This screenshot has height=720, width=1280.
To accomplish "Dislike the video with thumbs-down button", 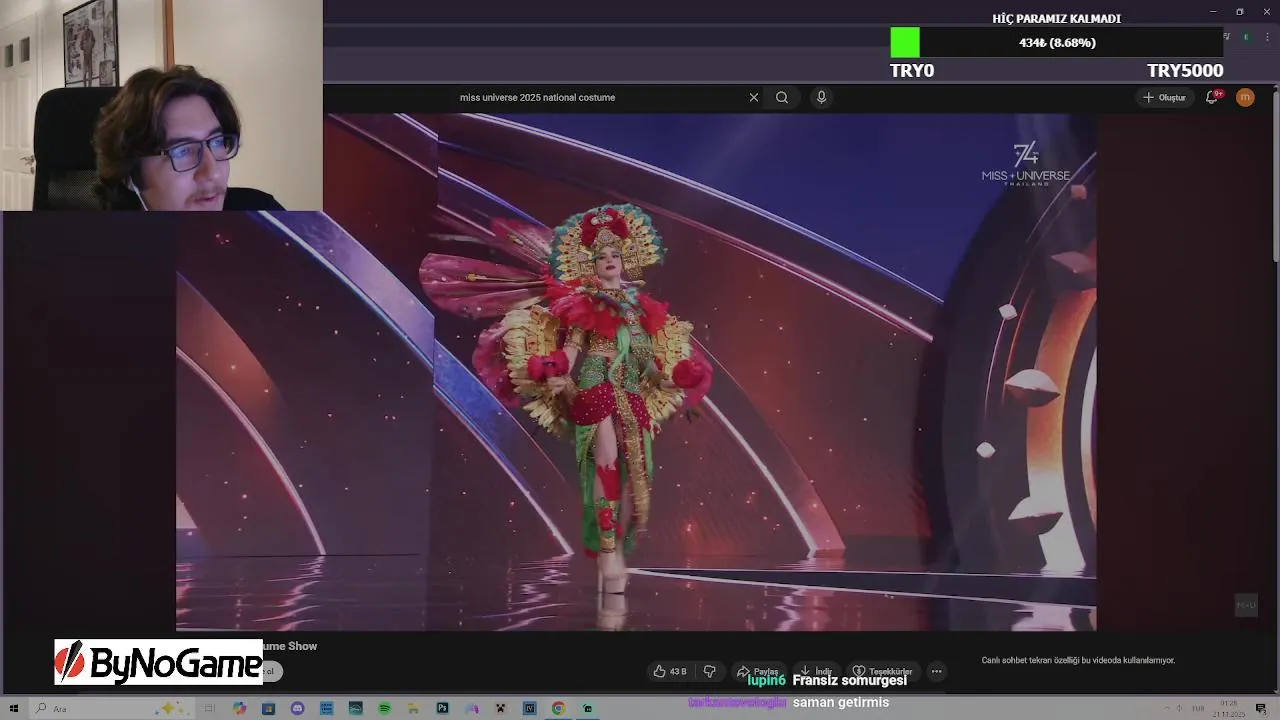I will 709,671.
